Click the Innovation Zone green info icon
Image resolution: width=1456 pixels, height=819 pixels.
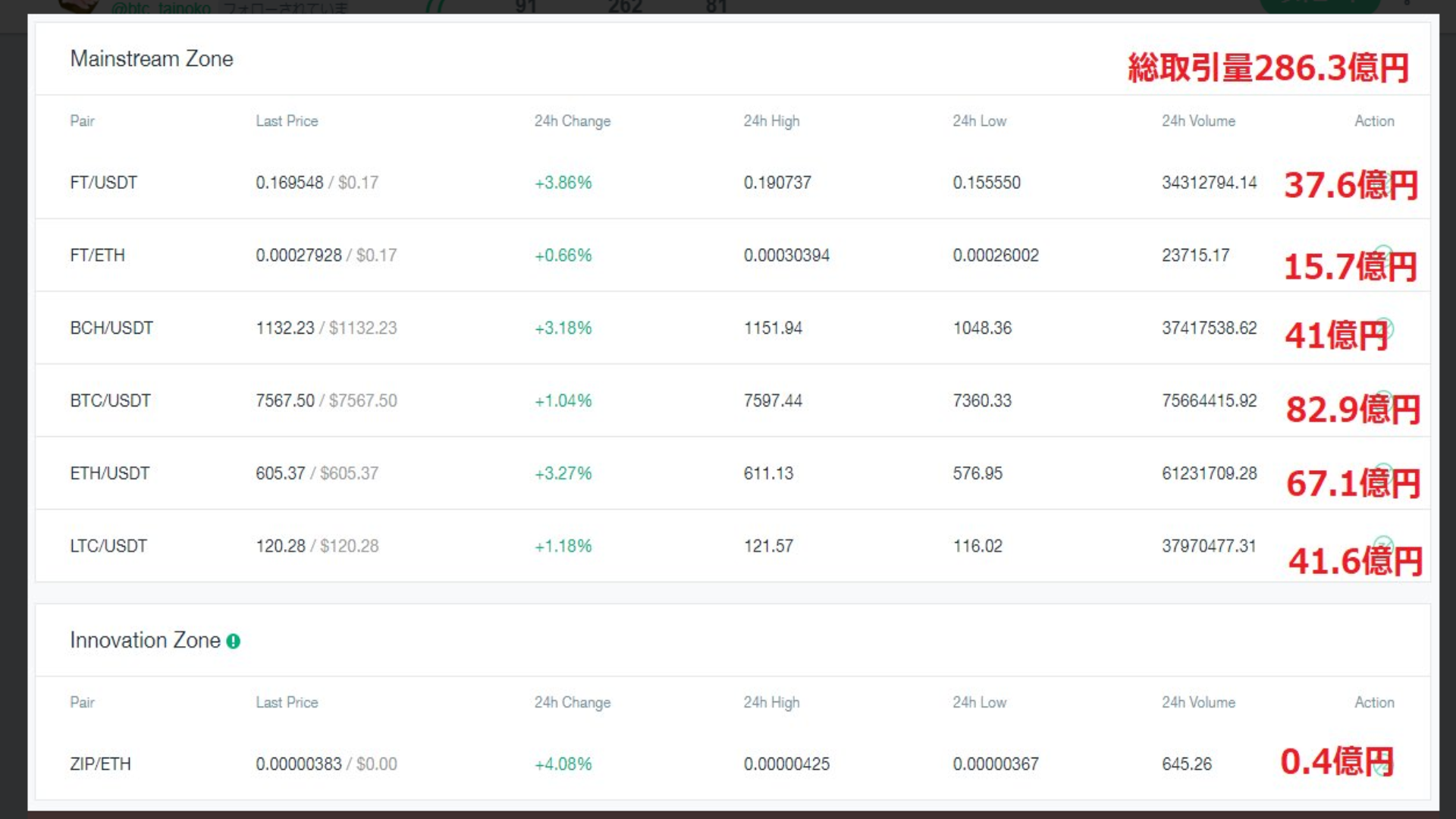click(234, 642)
